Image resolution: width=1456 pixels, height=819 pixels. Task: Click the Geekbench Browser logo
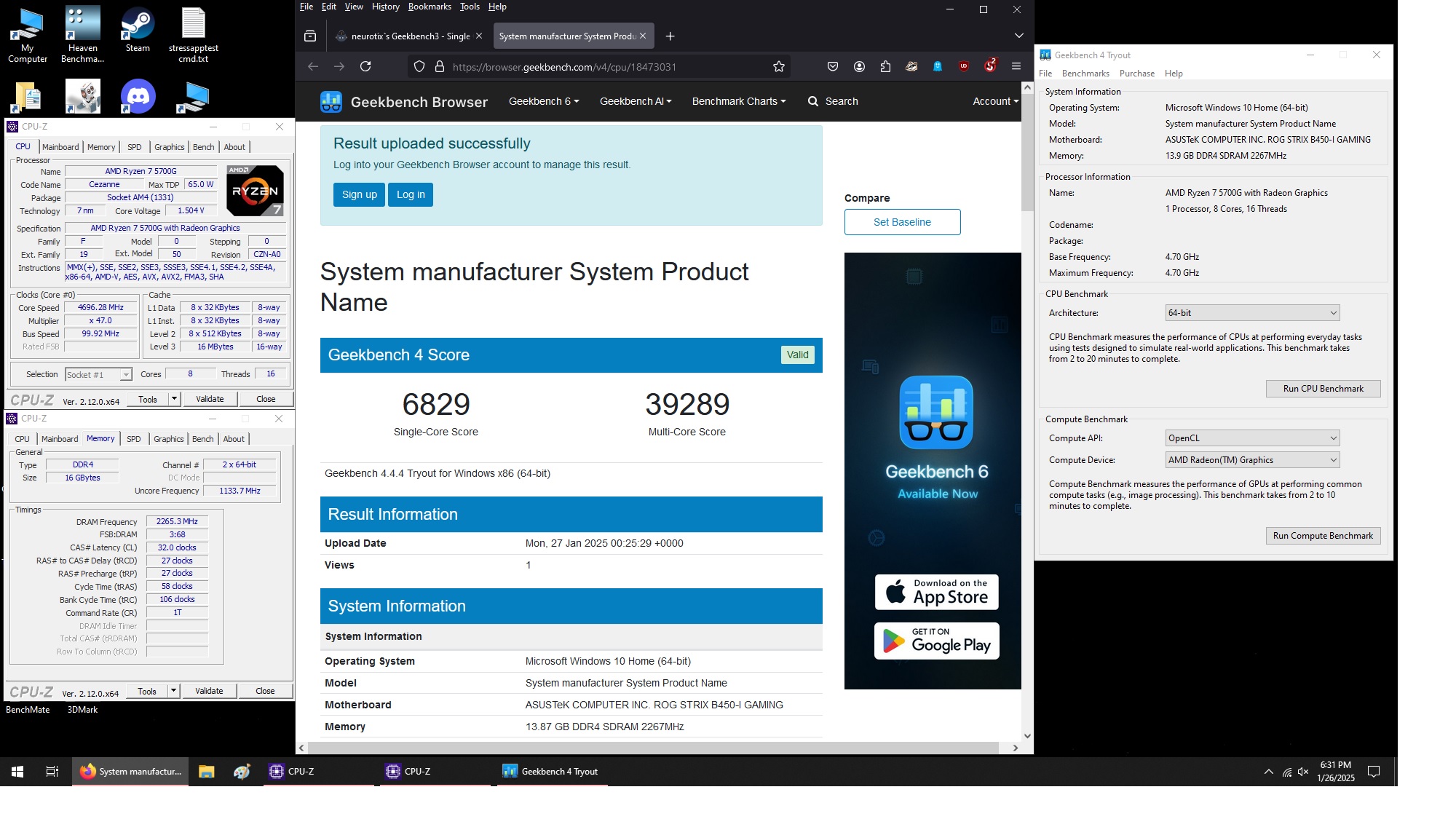coord(404,102)
